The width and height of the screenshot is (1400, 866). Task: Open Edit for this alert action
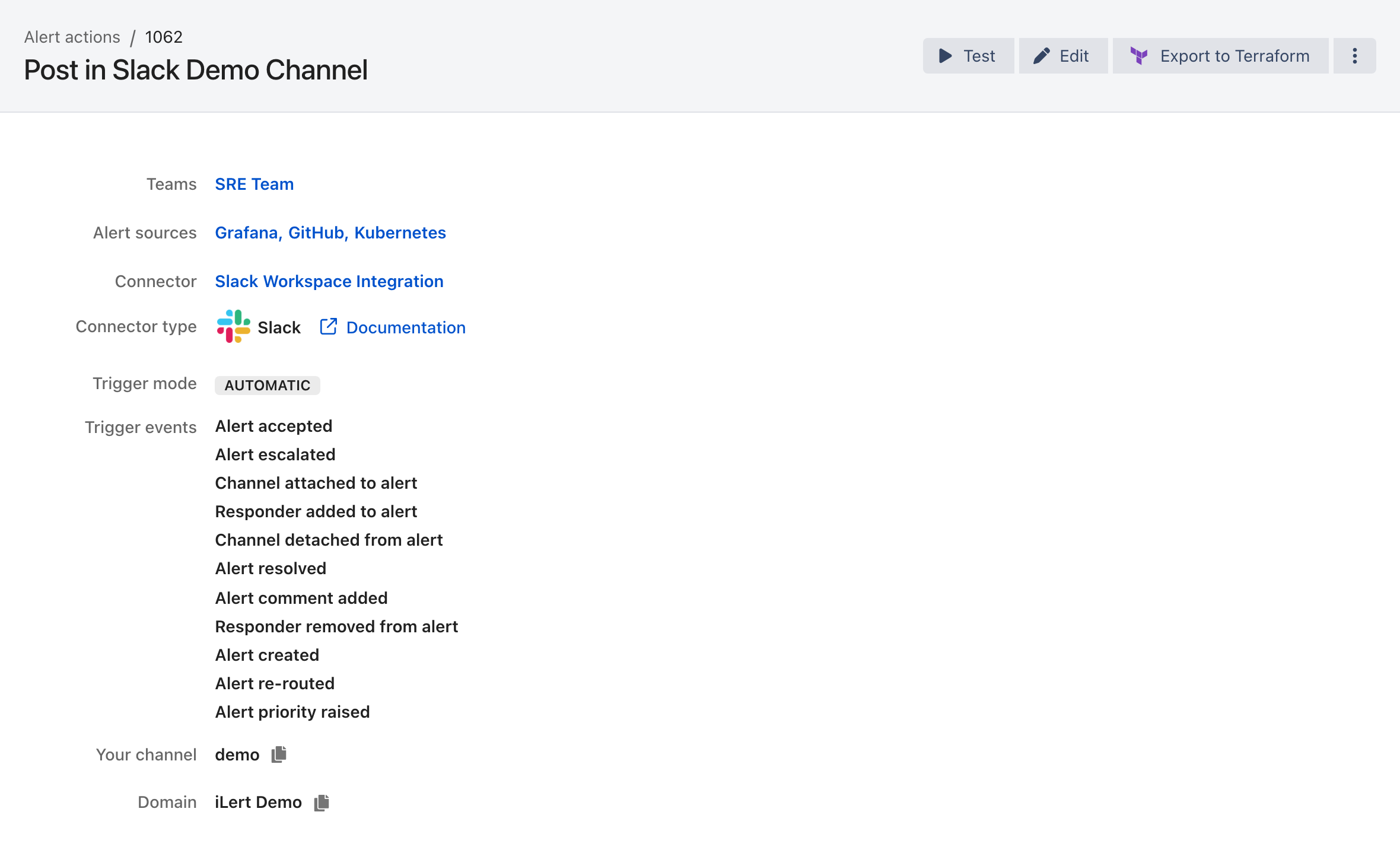pos(1063,56)
